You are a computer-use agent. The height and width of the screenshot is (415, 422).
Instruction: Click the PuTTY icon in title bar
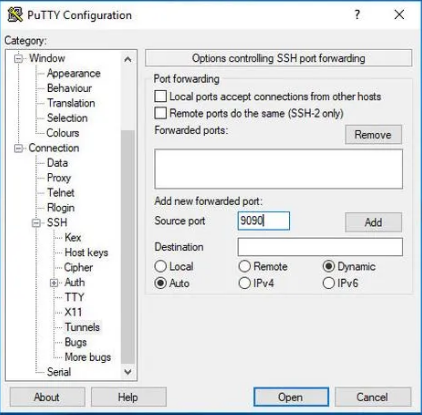pyautogui.click(x=15, y=15)
